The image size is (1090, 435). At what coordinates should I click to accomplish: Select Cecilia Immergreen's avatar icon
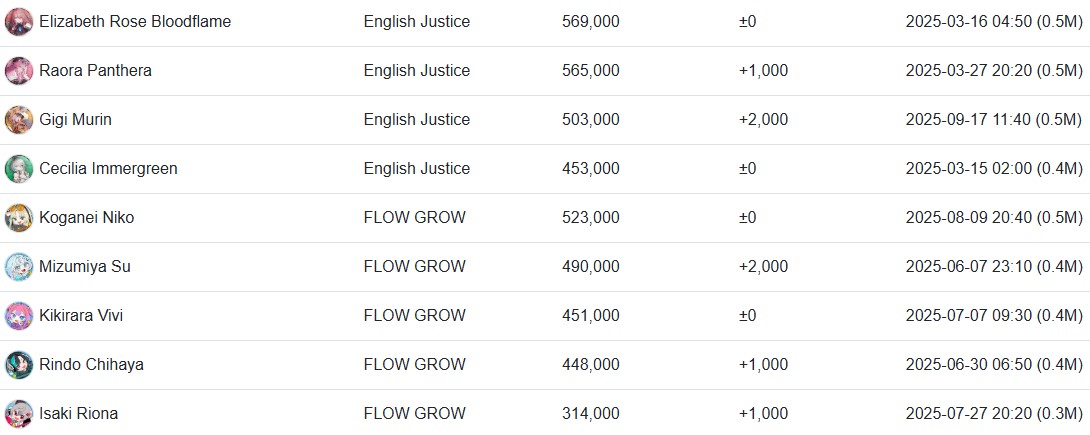click(19, 169)
